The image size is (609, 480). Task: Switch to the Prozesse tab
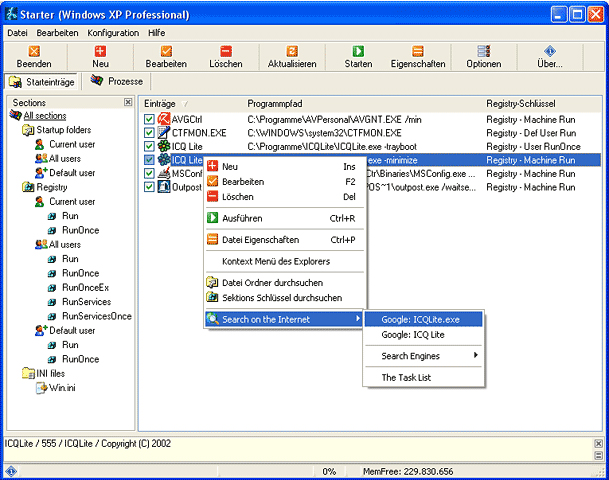(117, 81)
